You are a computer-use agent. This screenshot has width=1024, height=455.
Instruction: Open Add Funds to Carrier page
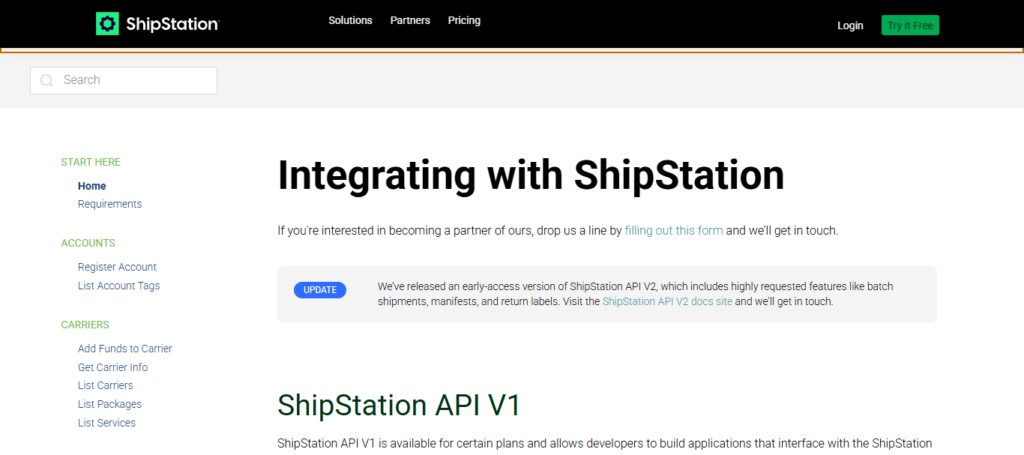coord(125,349)
